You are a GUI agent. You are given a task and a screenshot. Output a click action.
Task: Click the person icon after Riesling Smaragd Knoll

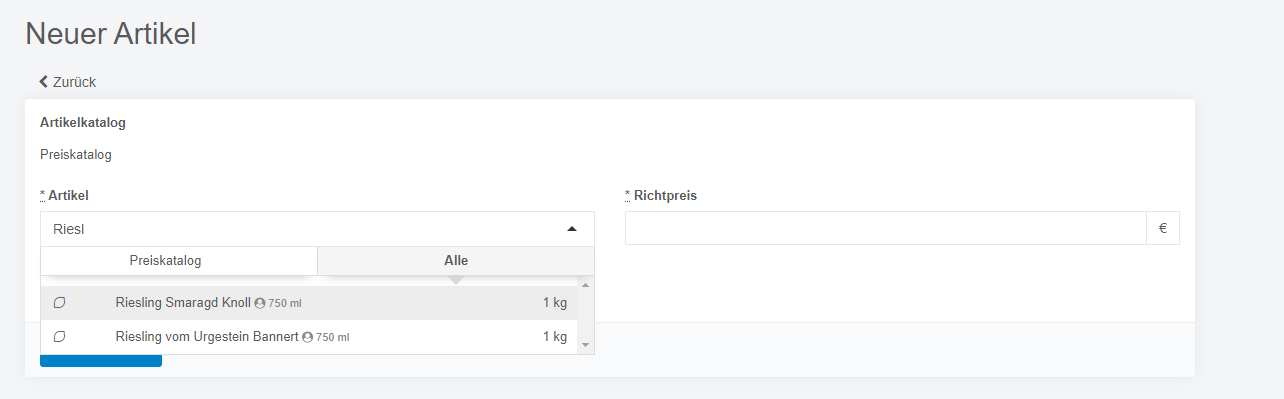pyautogui.click(x=260, y=302)
